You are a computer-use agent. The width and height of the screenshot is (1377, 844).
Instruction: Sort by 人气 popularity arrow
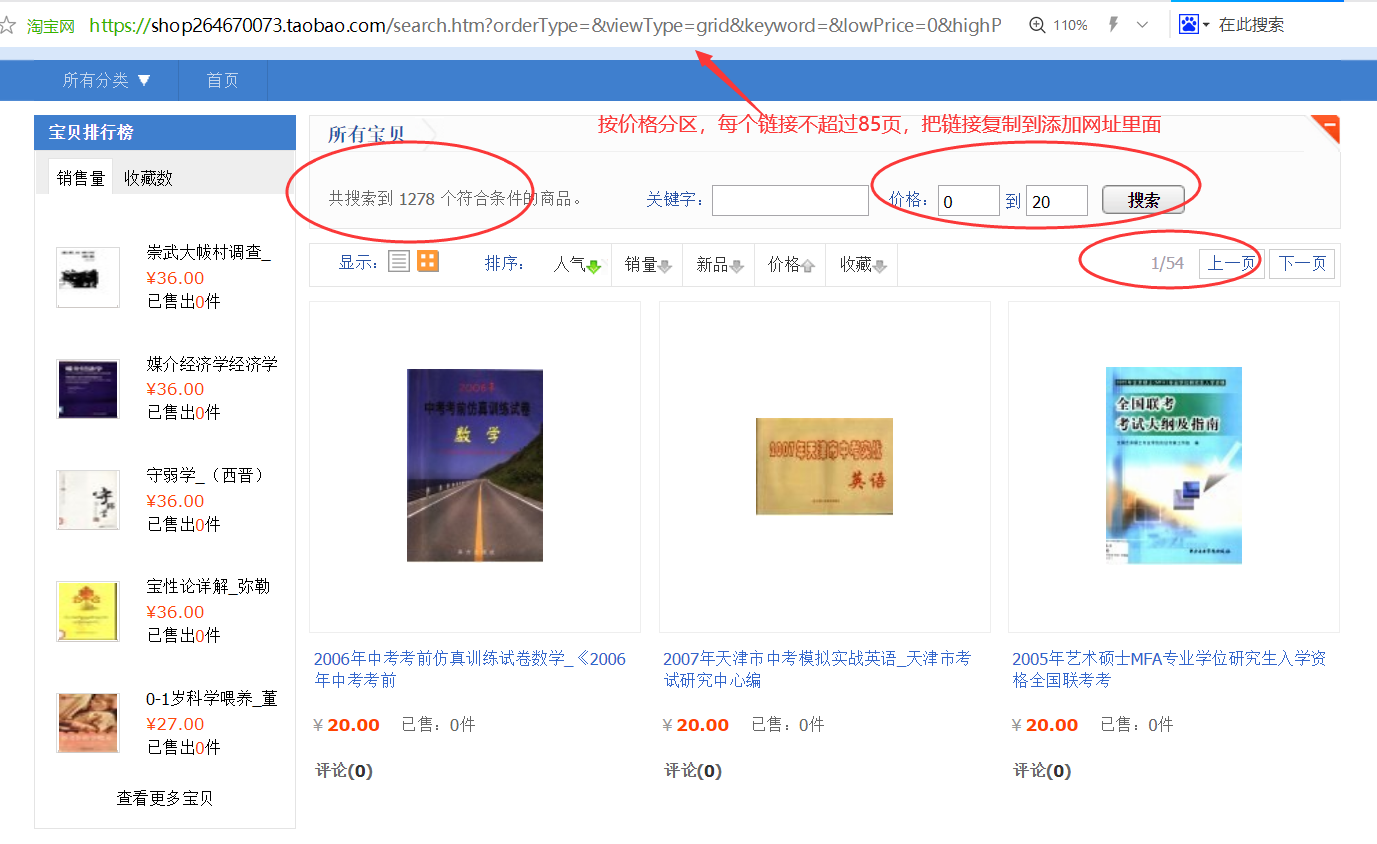pos(593,266)
